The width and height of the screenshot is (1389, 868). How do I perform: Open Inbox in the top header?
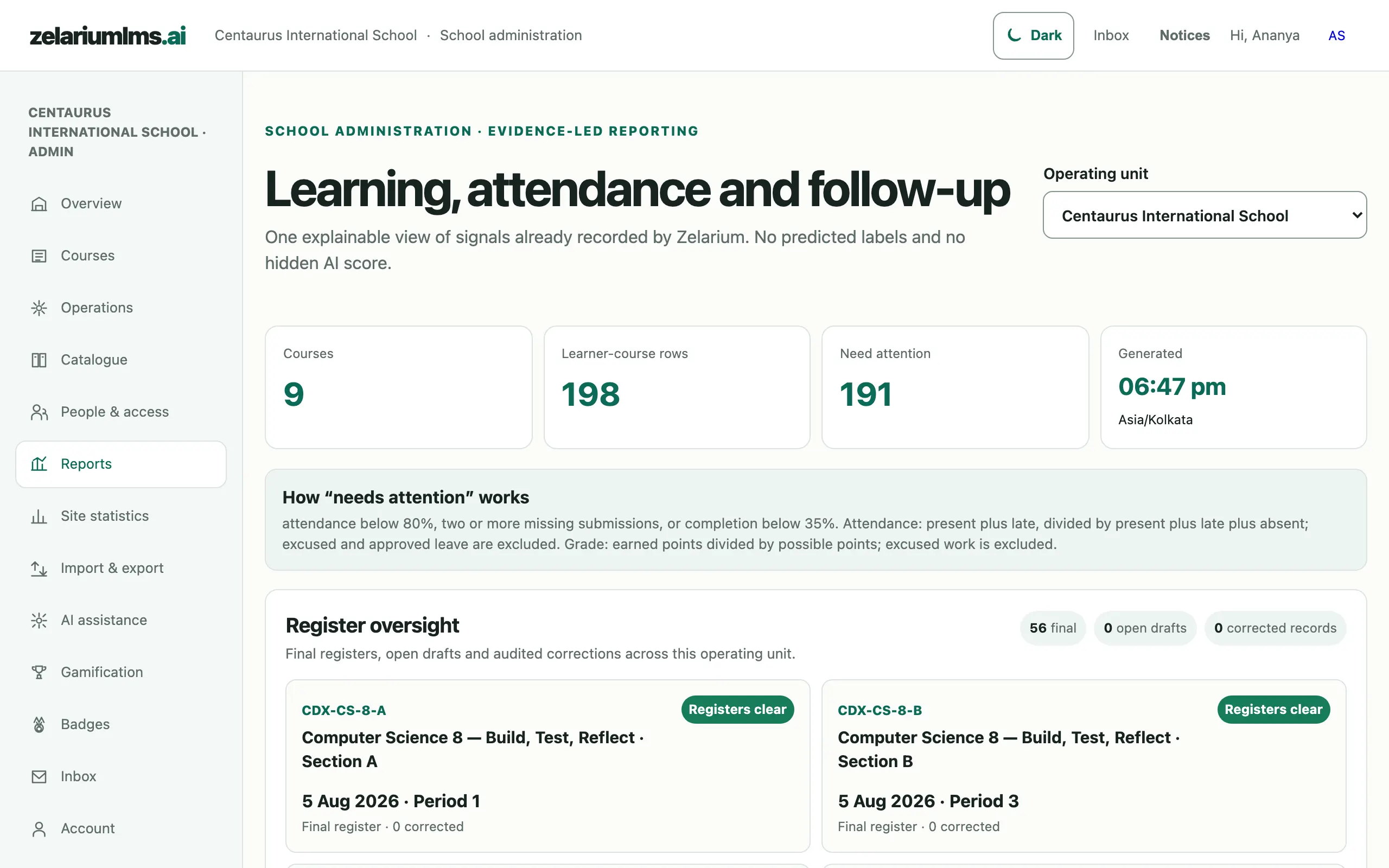pos(1111,36)
